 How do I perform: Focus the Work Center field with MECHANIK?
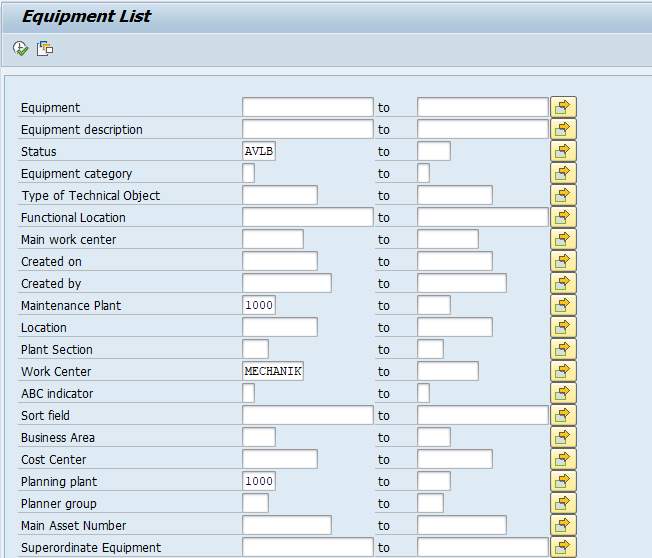pos(272,371)
